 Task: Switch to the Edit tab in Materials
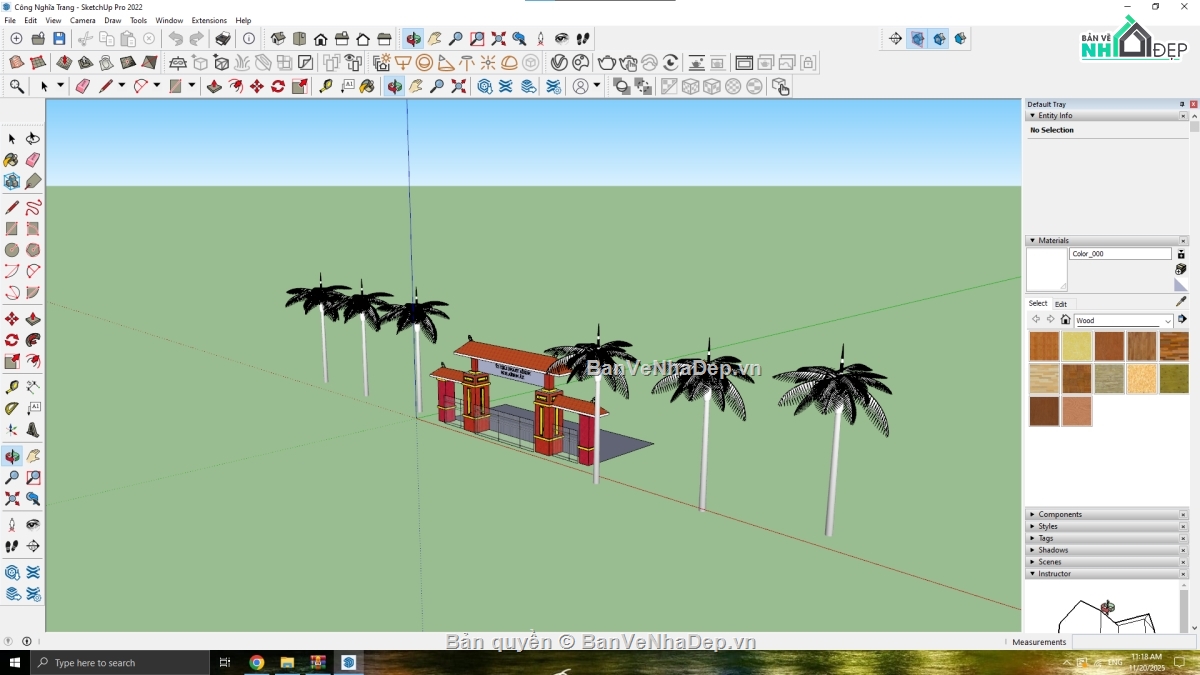point(1061,304)
